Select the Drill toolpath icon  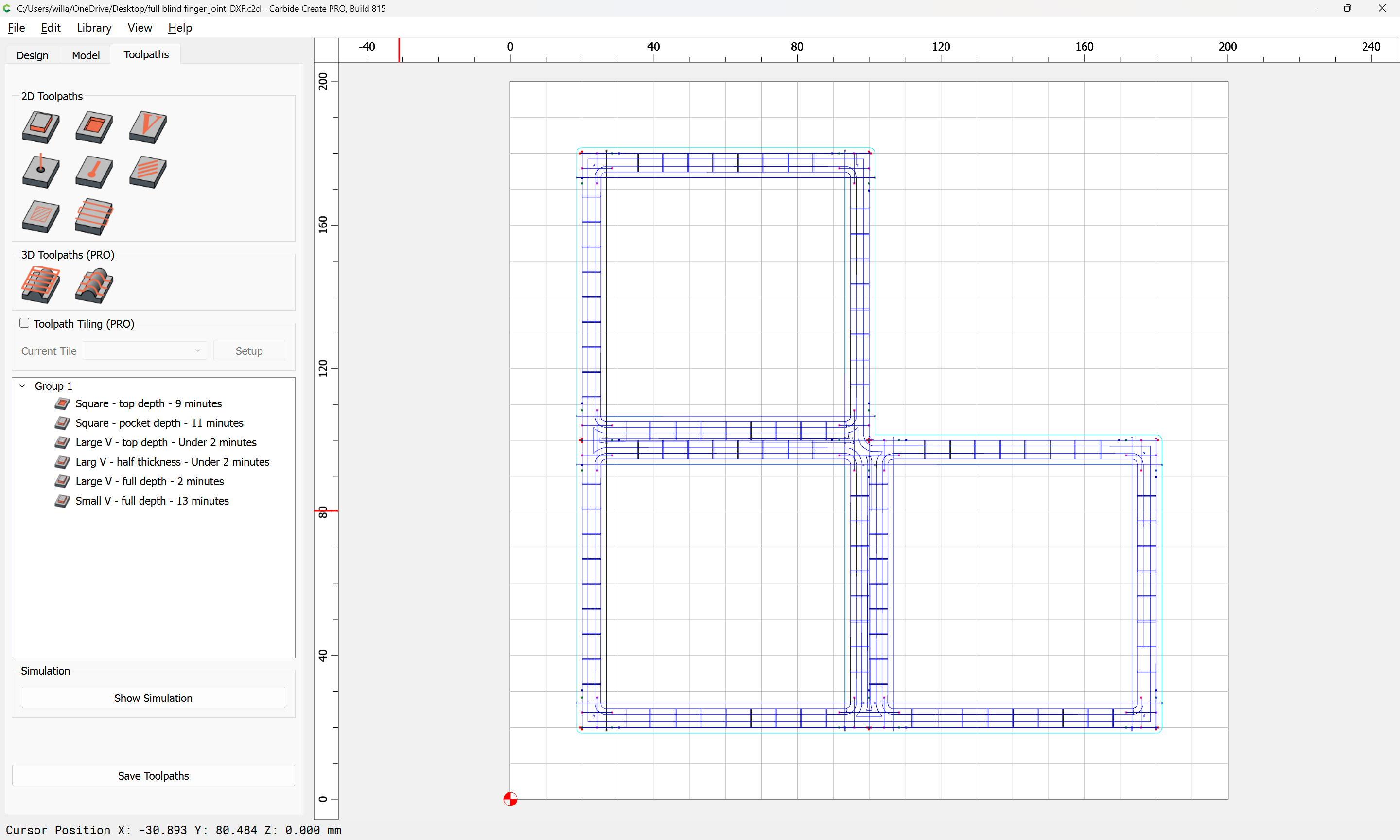(x=40, y=171)
